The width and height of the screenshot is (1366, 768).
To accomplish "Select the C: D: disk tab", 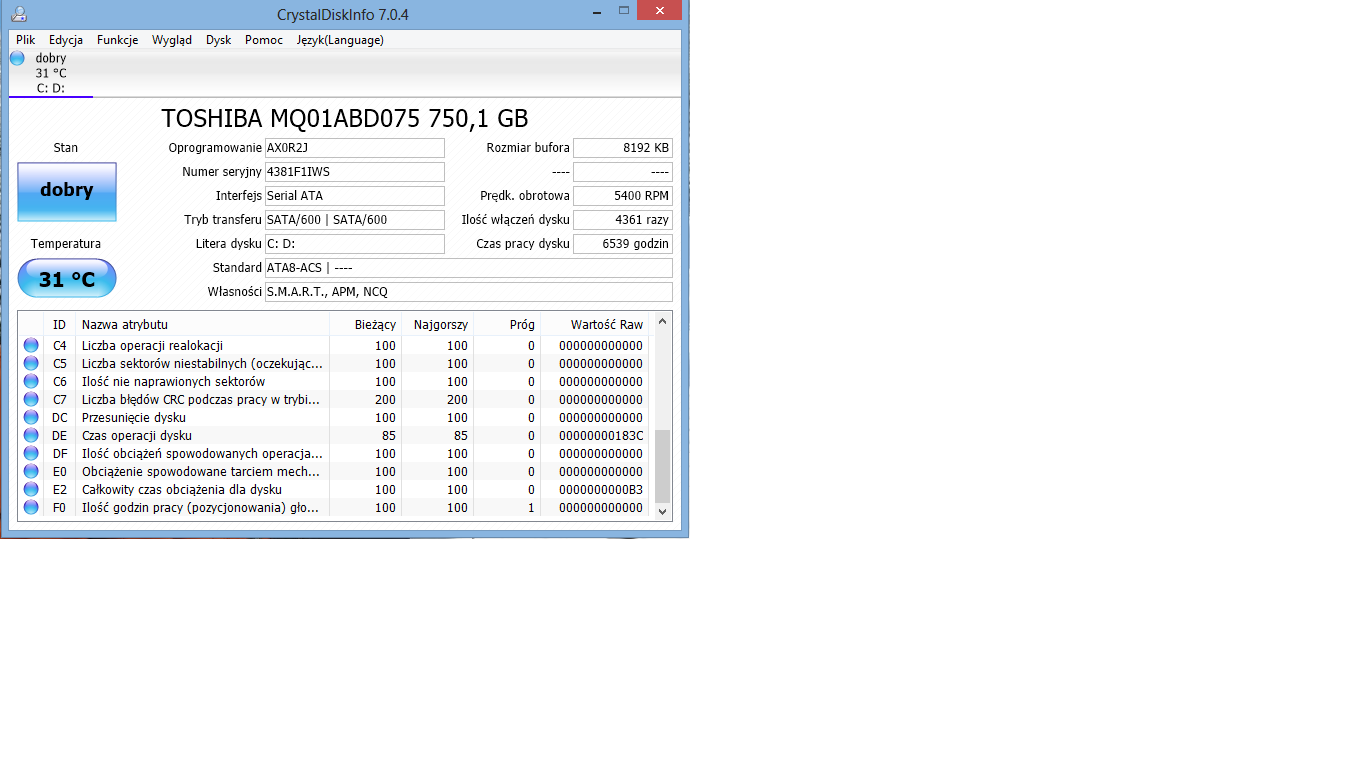I will pos(51,73).
